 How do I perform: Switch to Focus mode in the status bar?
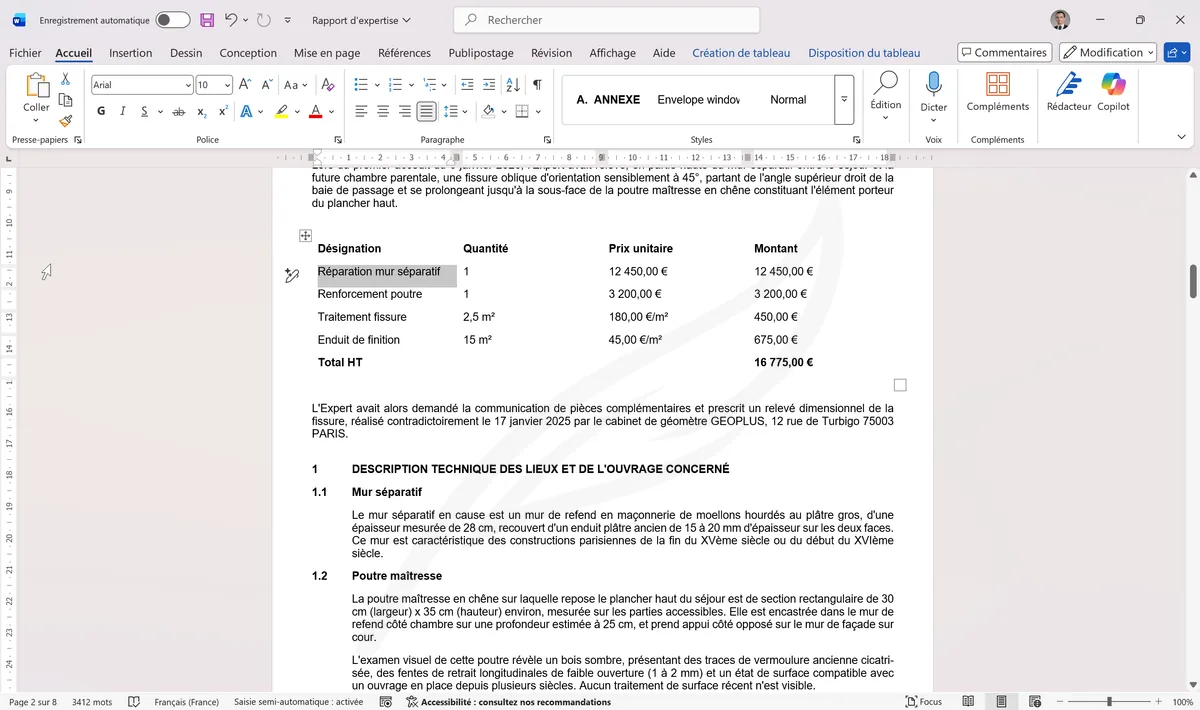pos(922,701)
